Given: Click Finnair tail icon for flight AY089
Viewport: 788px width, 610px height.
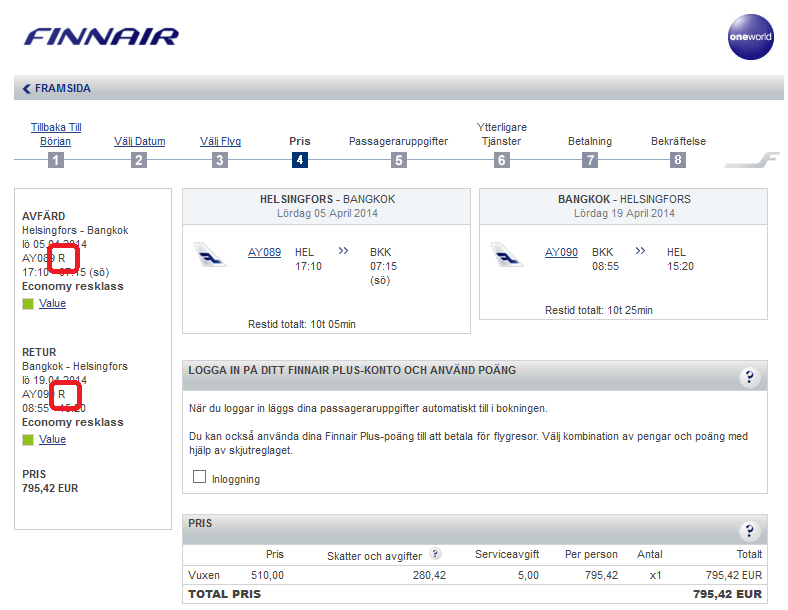Looking at the screenshot, I should click(210, 256).
